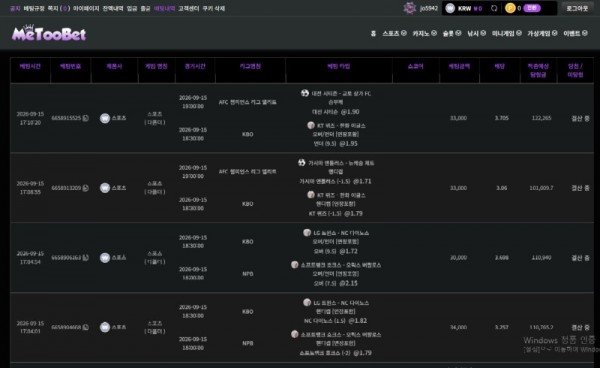Click the MeTooBet logo

point(49,34)
